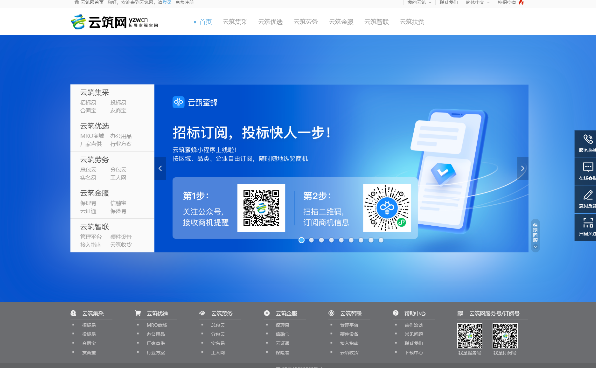Screen dimensions: 596x368
Task: Select the second carousel indicator dot
Action: 311,240
